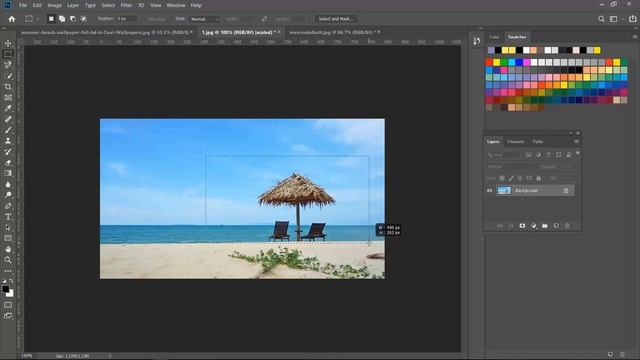Select the Path Selection tool

coord(8,228)
